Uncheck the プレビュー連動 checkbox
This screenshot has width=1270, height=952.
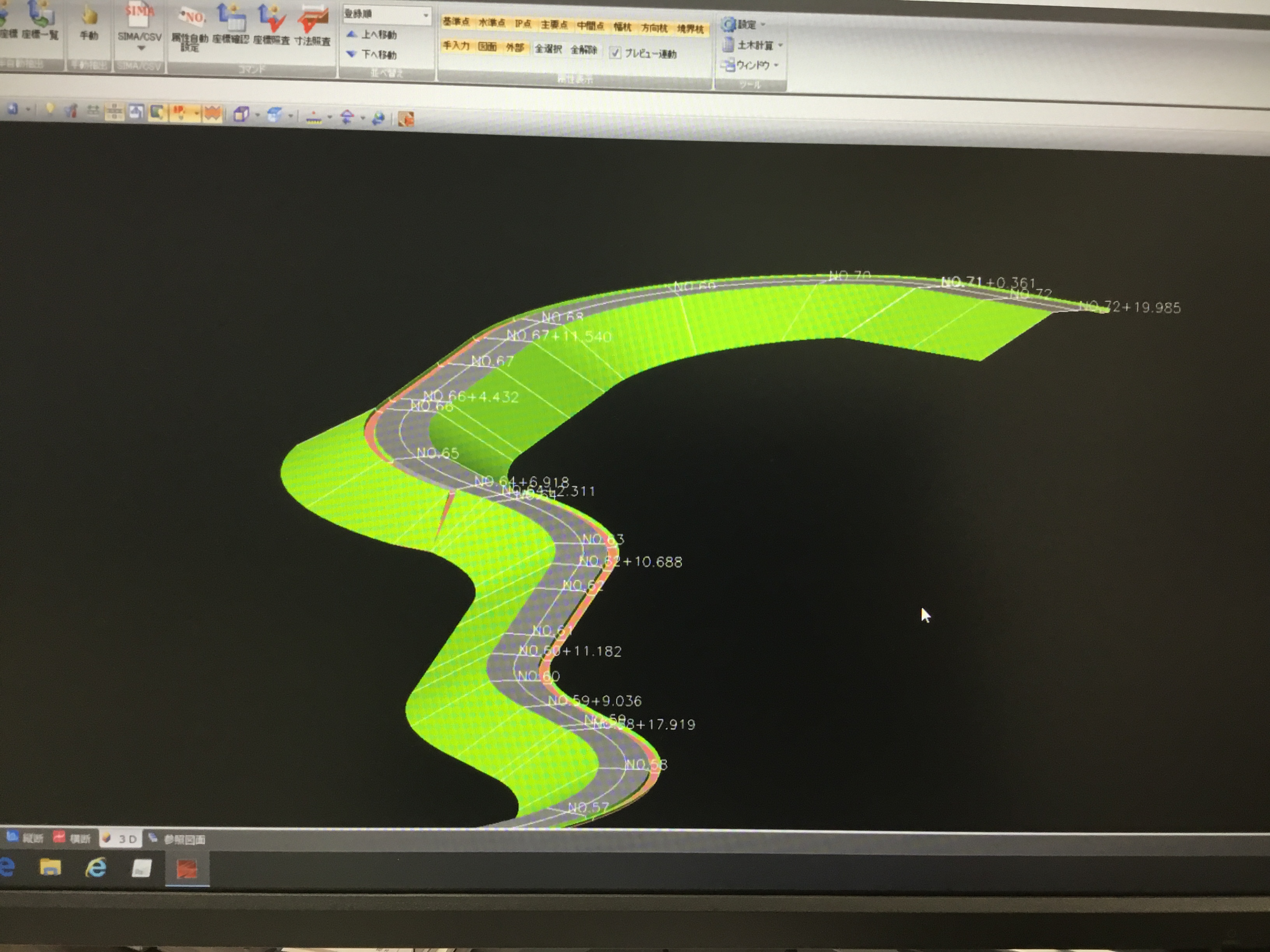point(615,53)
